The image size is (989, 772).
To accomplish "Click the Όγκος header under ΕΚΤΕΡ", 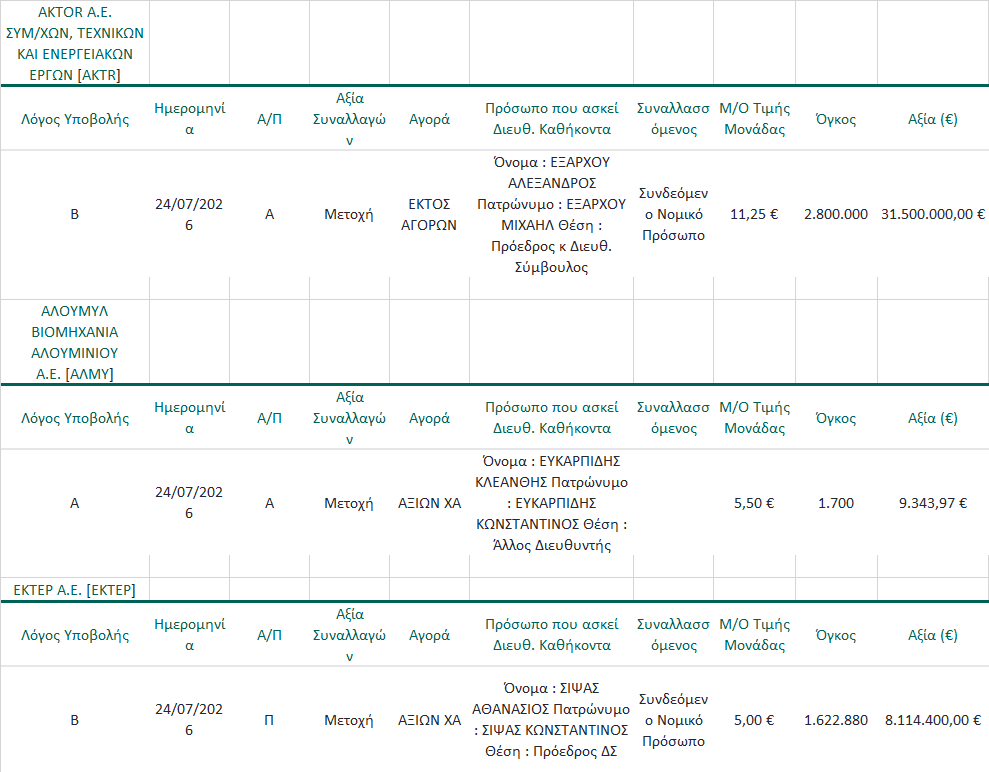I will coord(836,635).
